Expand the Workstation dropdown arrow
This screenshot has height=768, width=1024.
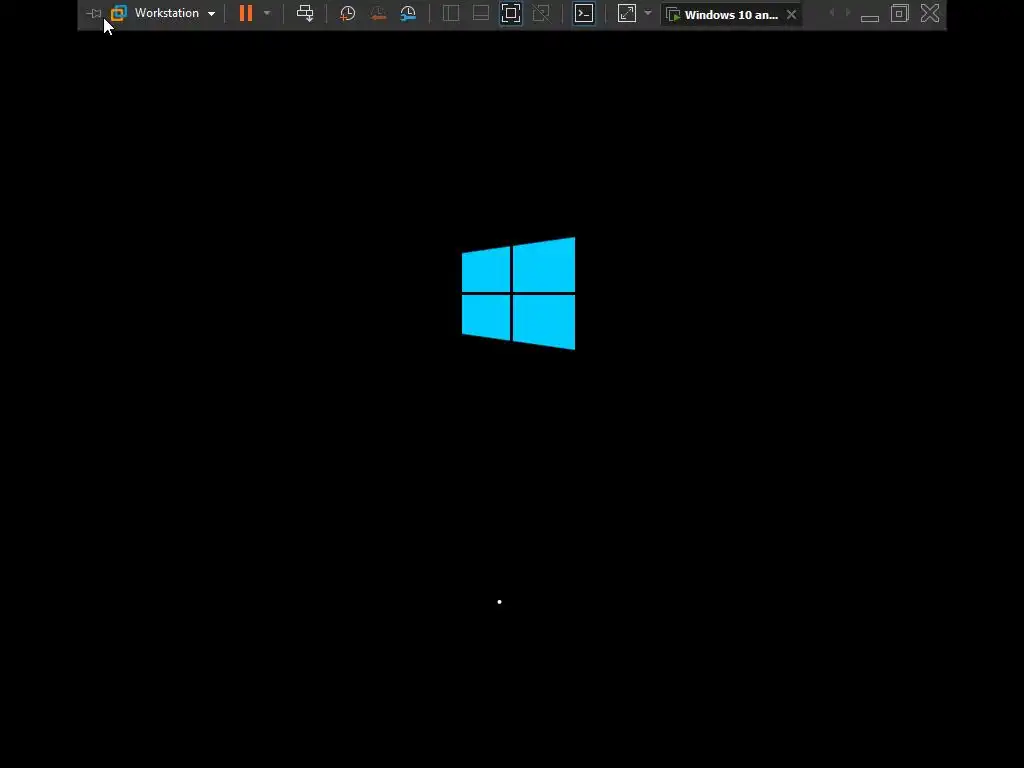212,14
